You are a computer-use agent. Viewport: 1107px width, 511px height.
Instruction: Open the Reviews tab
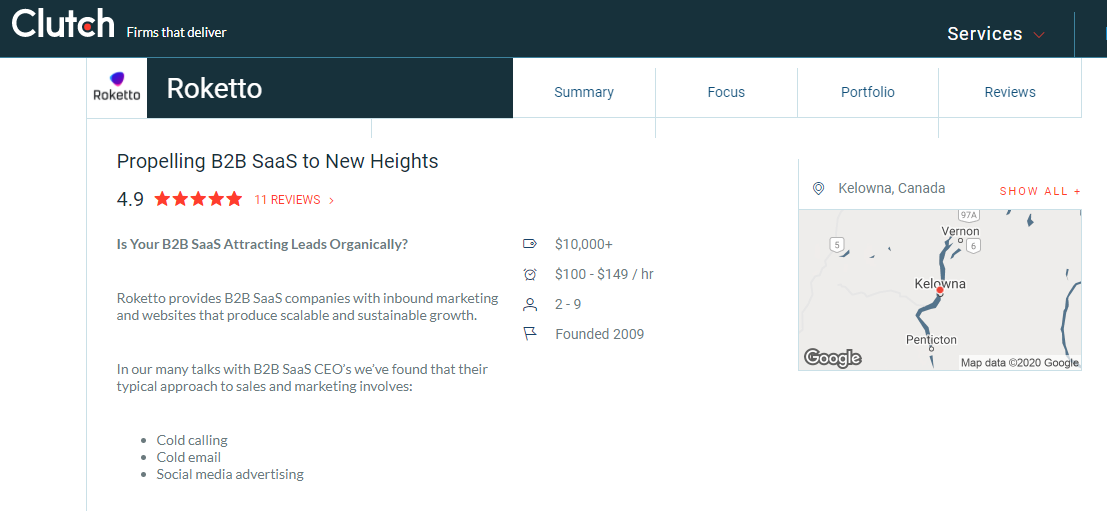[1010, 92]
